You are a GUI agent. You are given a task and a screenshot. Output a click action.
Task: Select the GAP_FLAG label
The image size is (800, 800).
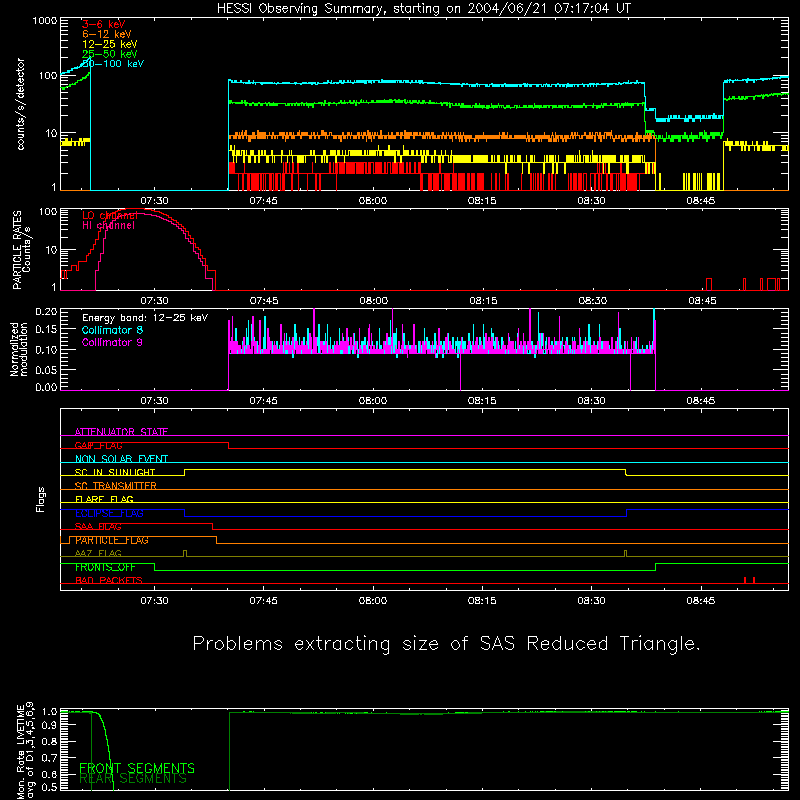coord(98,445)
